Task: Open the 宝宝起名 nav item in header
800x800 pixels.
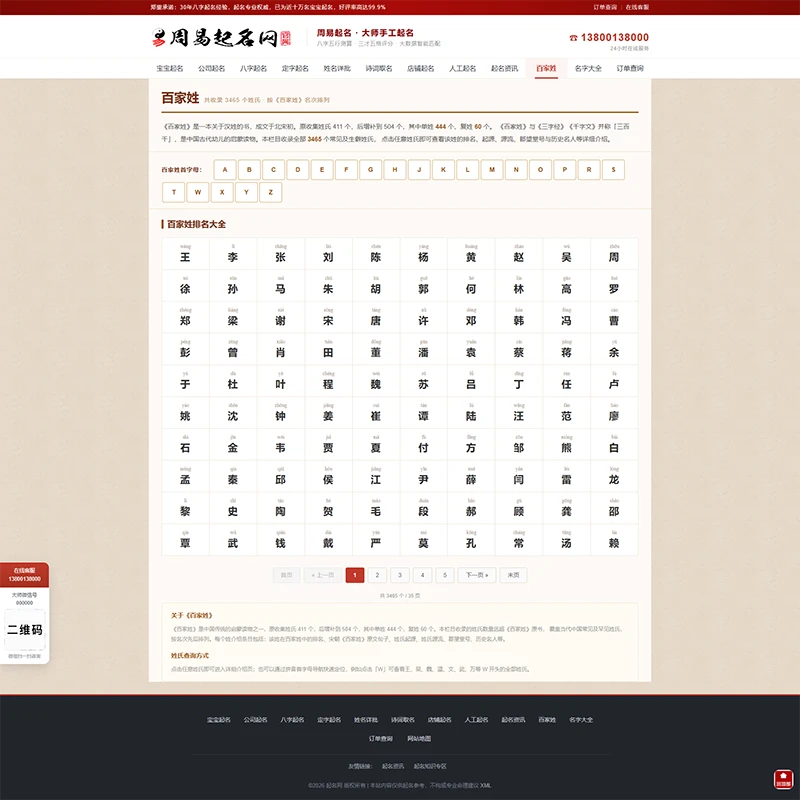Action: click(170, 68)
